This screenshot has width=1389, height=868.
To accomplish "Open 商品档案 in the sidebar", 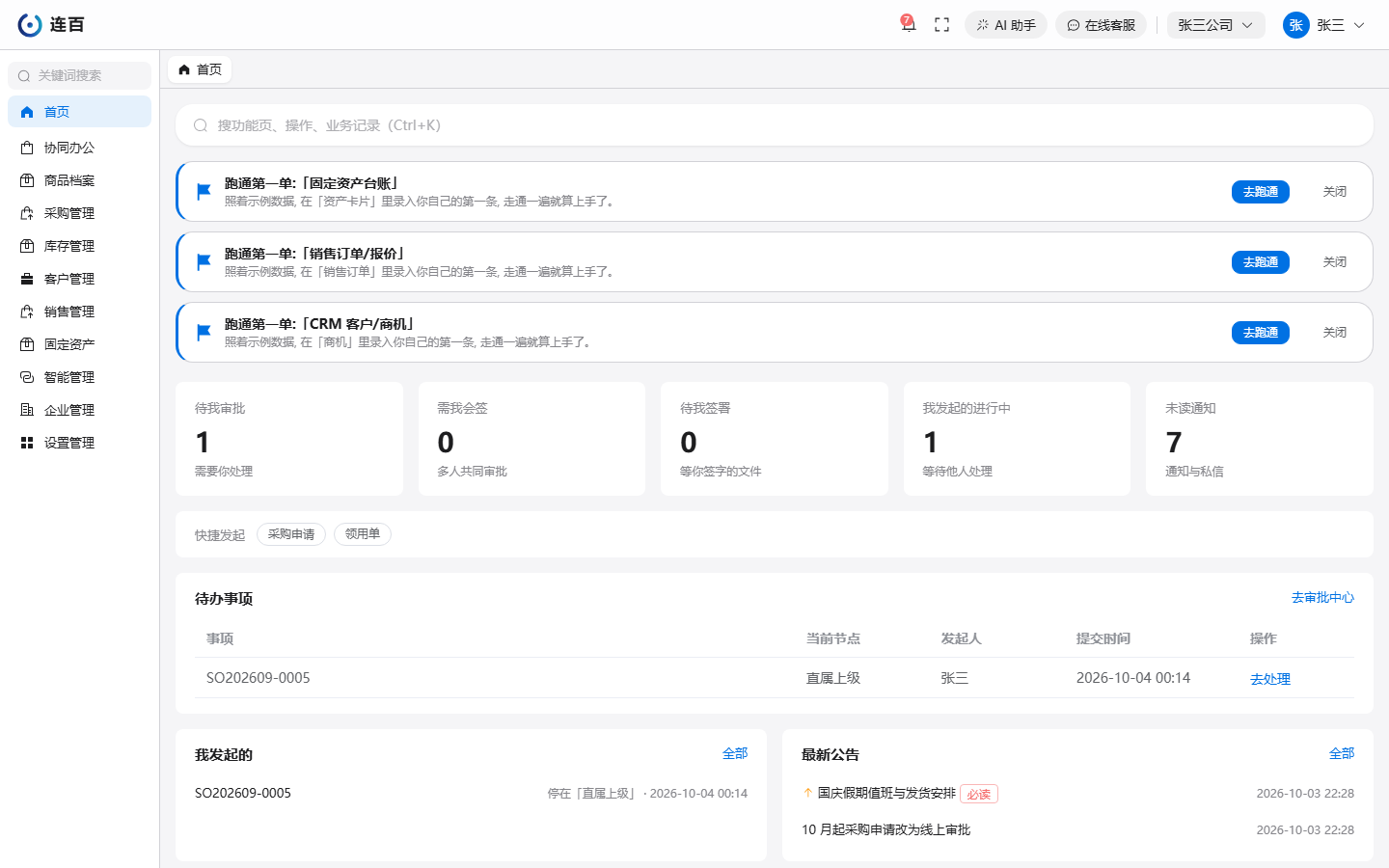I will [x=80, y=180].
